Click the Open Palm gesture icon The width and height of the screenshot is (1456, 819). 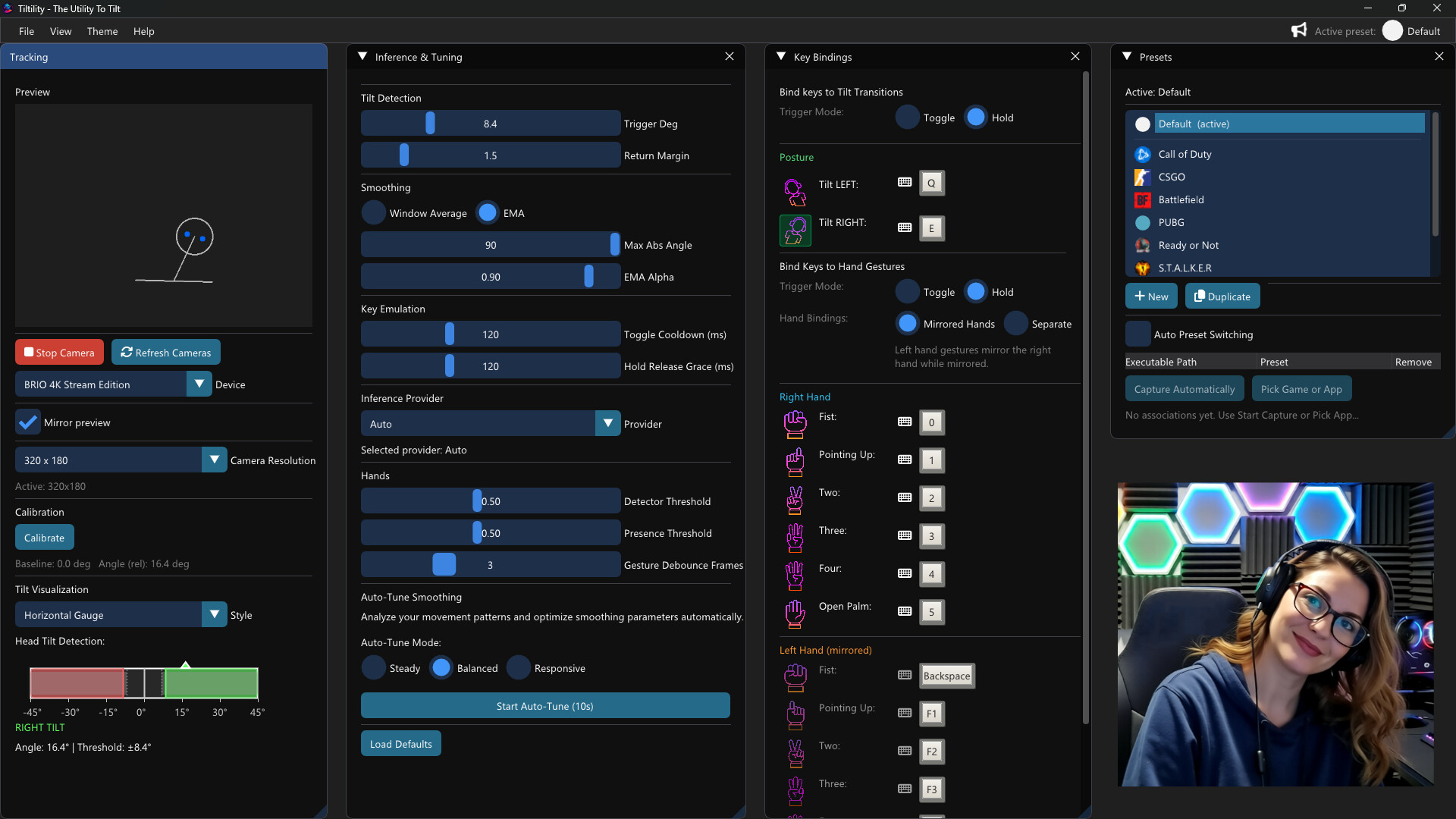[795, 613]
